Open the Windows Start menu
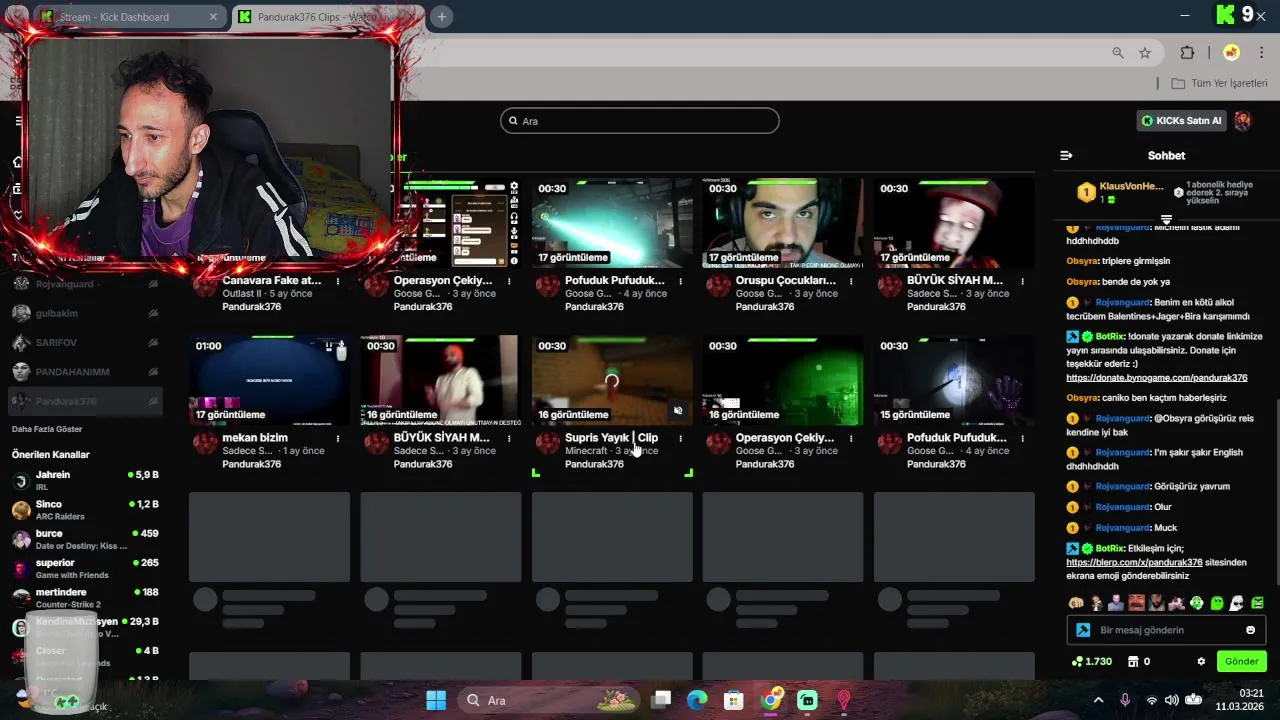This screenshot has width=1280, height=720. (x=436, y=700)
